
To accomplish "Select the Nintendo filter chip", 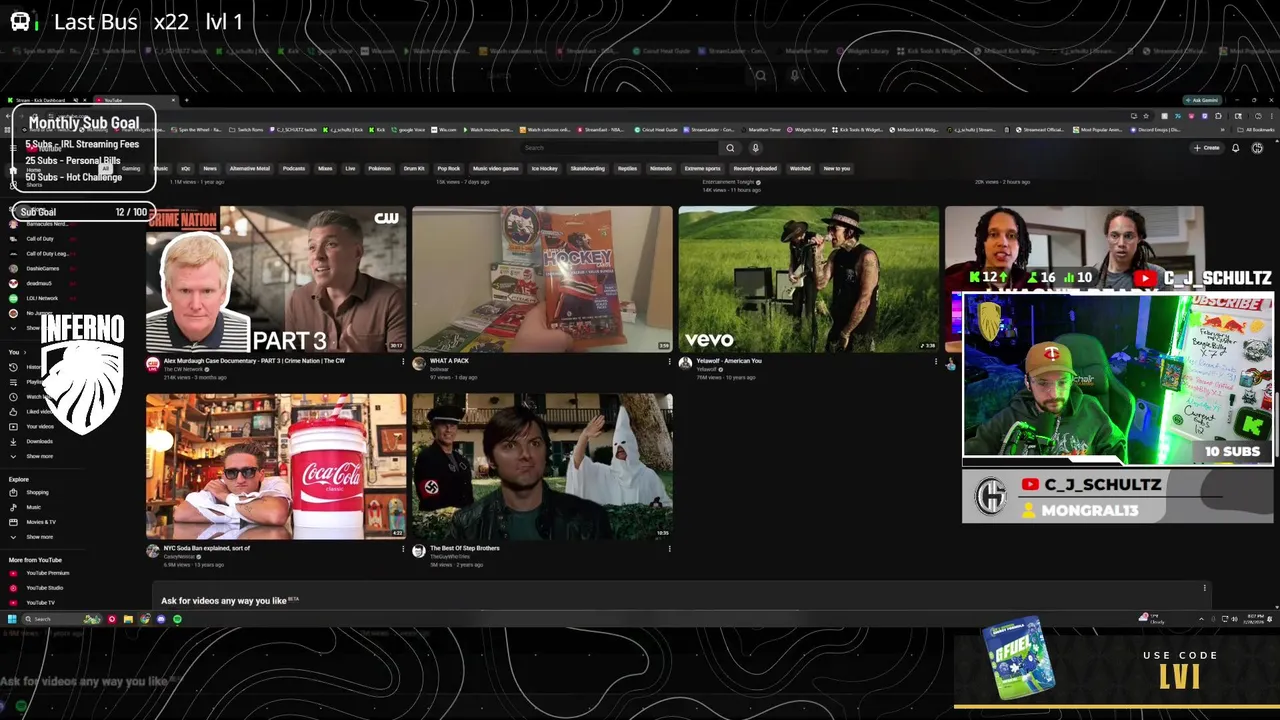I will tap(661, 168).
